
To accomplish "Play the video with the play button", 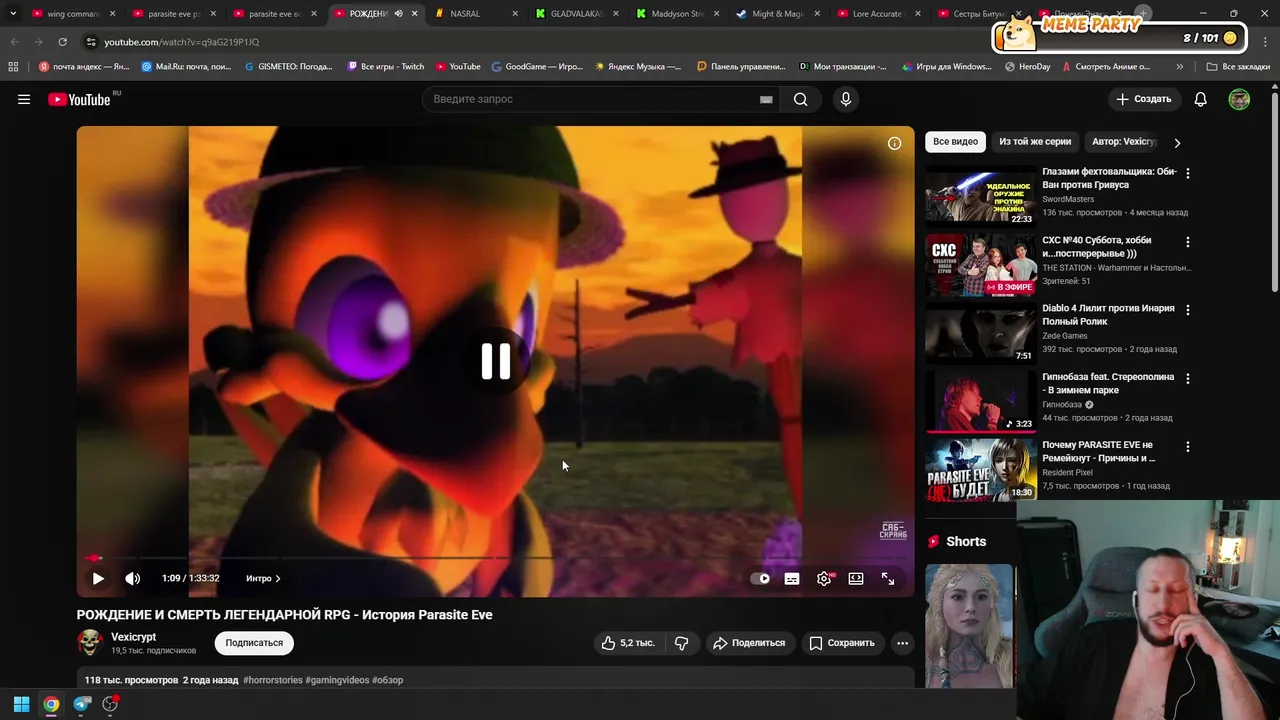I will click(x=98, y=578).
